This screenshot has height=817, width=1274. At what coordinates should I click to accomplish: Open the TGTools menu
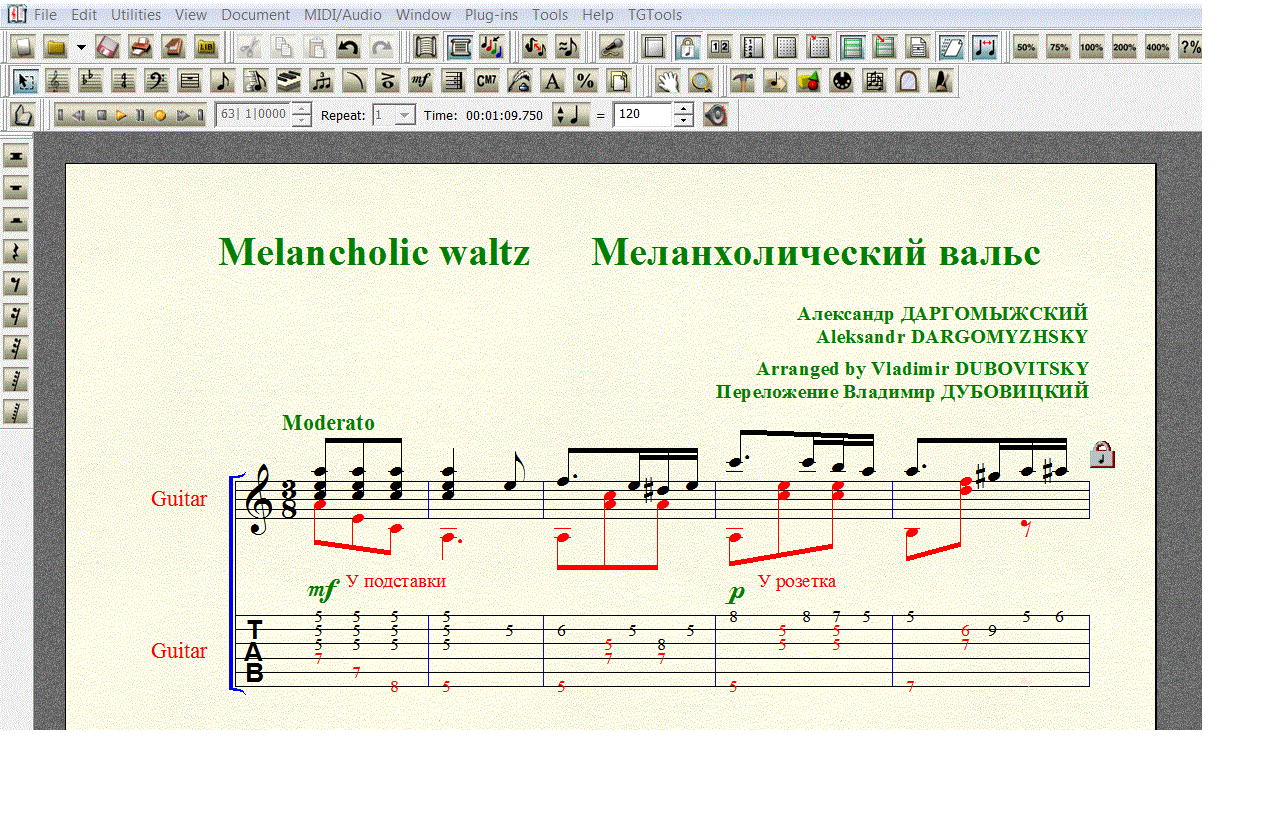click(655, 15)
